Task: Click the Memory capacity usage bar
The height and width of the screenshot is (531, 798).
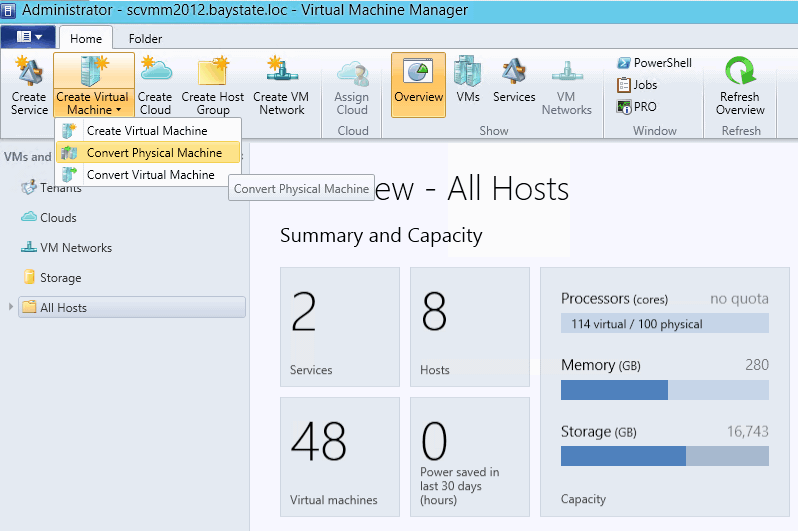Action: coord(665,390)
